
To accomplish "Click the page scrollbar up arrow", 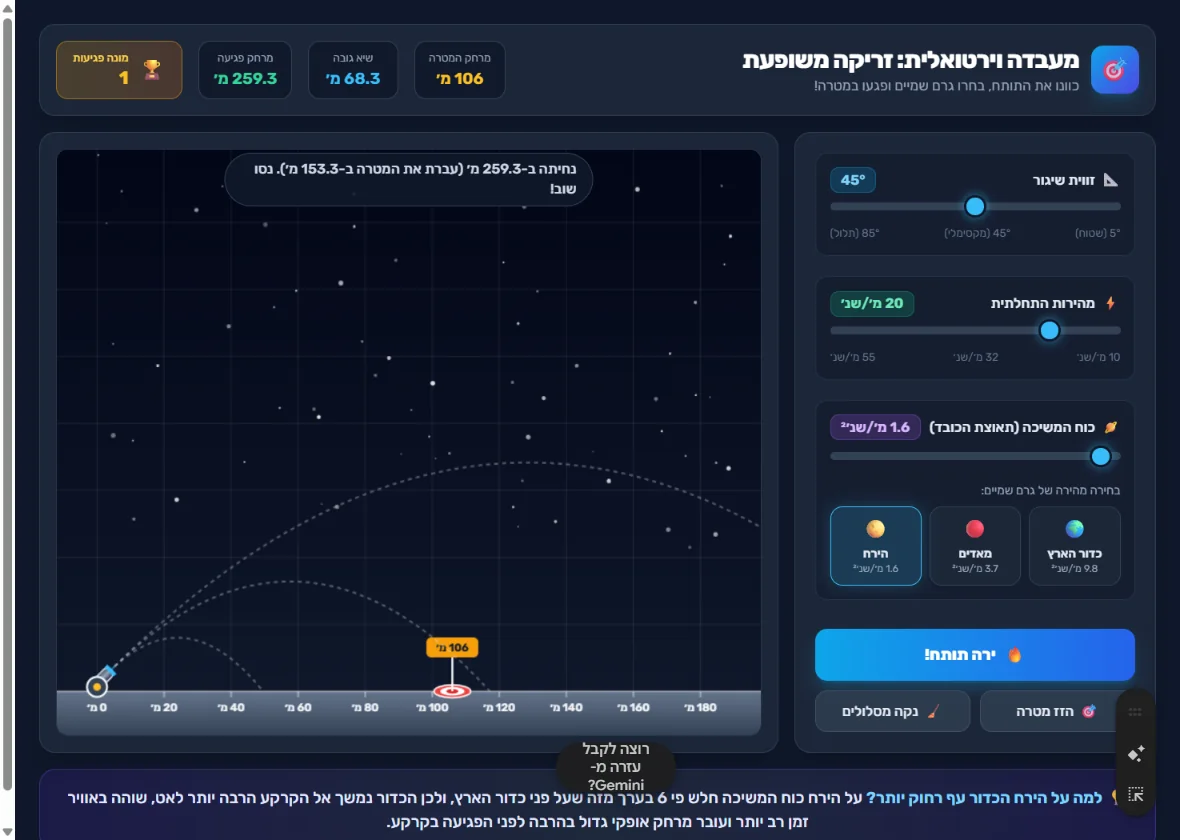I will 7,8.
